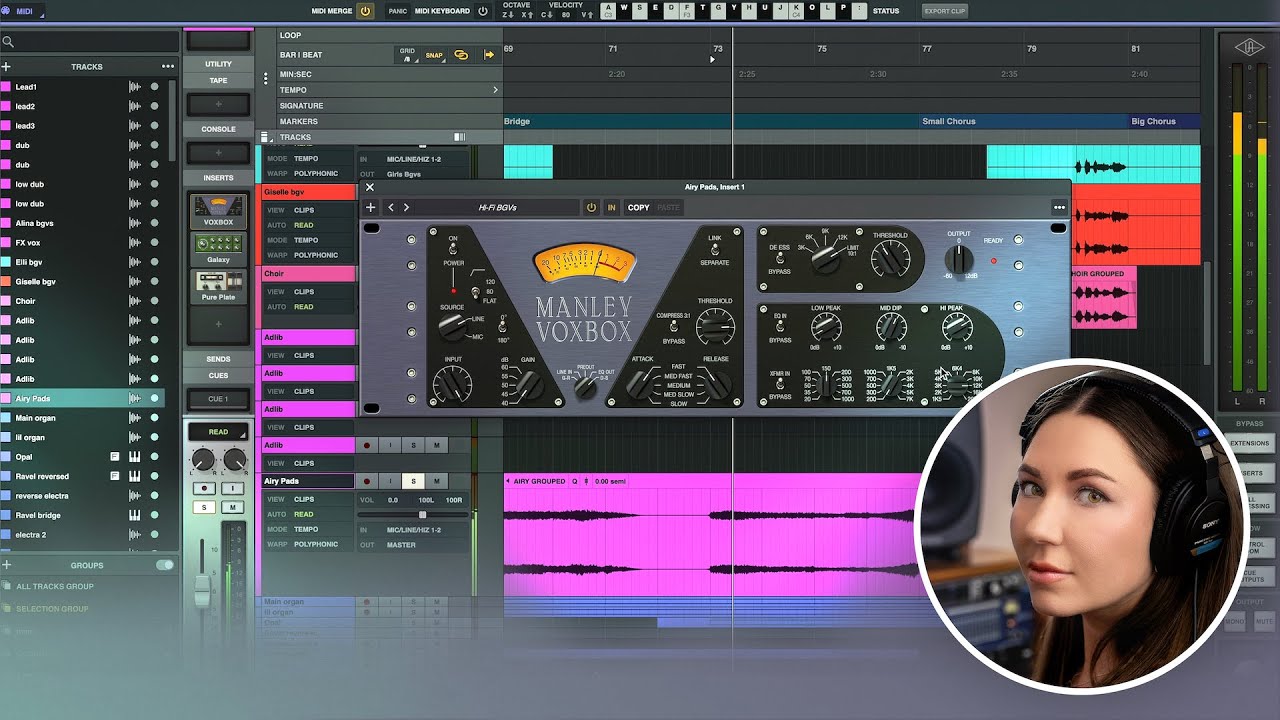The image size is (1280, 720).
Task: Click the TRACKS header layout icon
Action: tap(460, 137)
